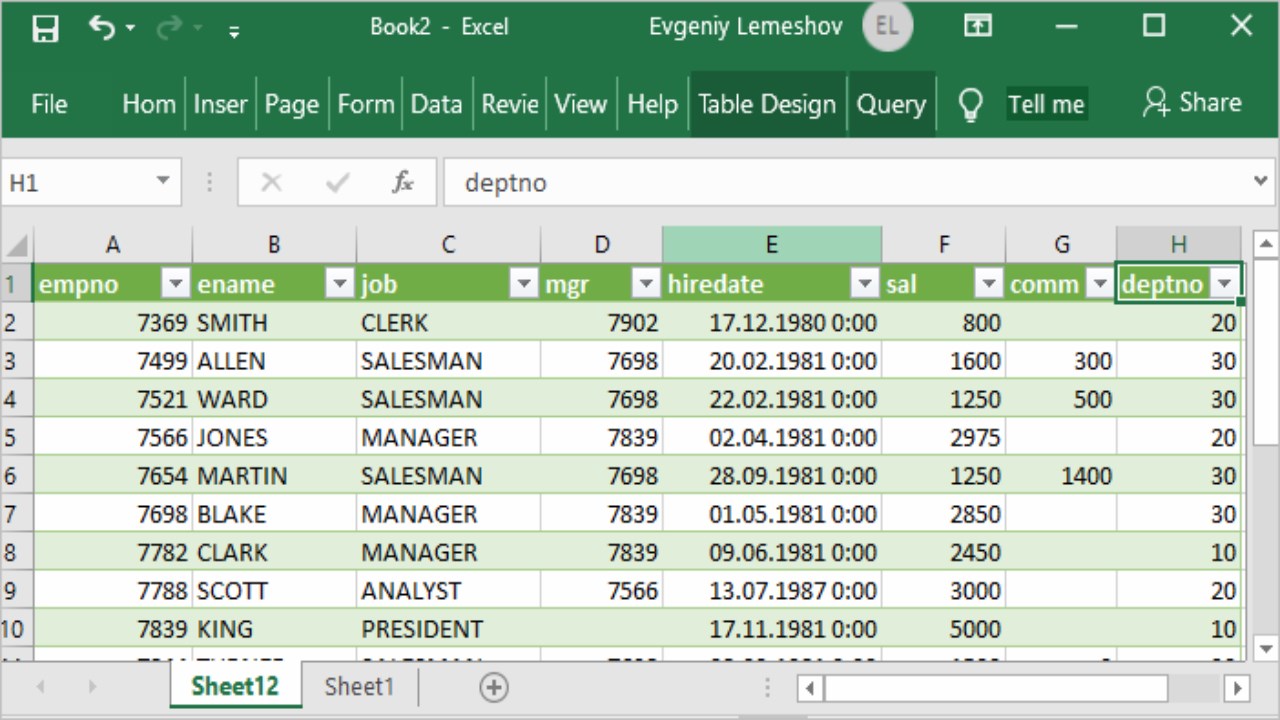The image size is (1280, 720).
Task: Open the File menu
Action: pos(49,104)
